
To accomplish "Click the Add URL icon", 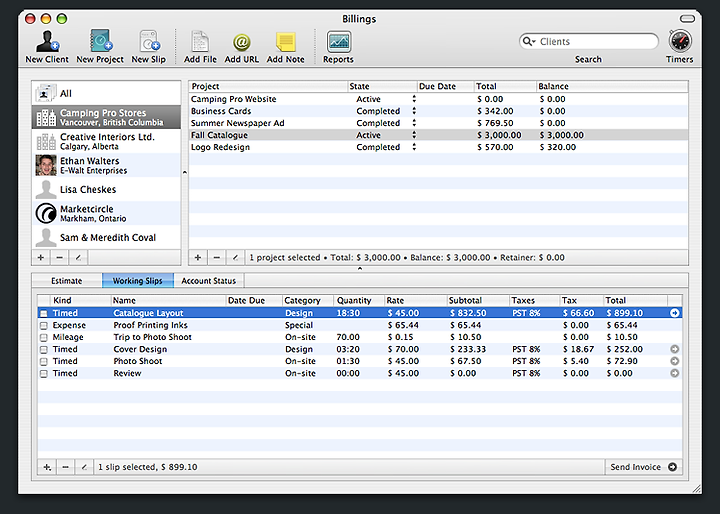I will point(242,42).
